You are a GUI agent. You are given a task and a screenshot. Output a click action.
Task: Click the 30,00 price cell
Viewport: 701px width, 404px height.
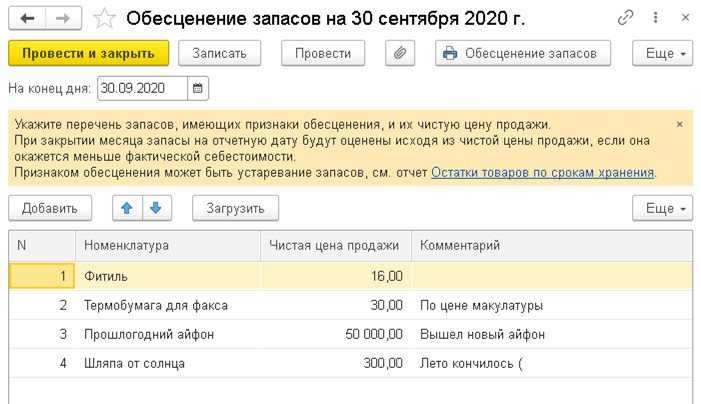click(x=336, y=305)
